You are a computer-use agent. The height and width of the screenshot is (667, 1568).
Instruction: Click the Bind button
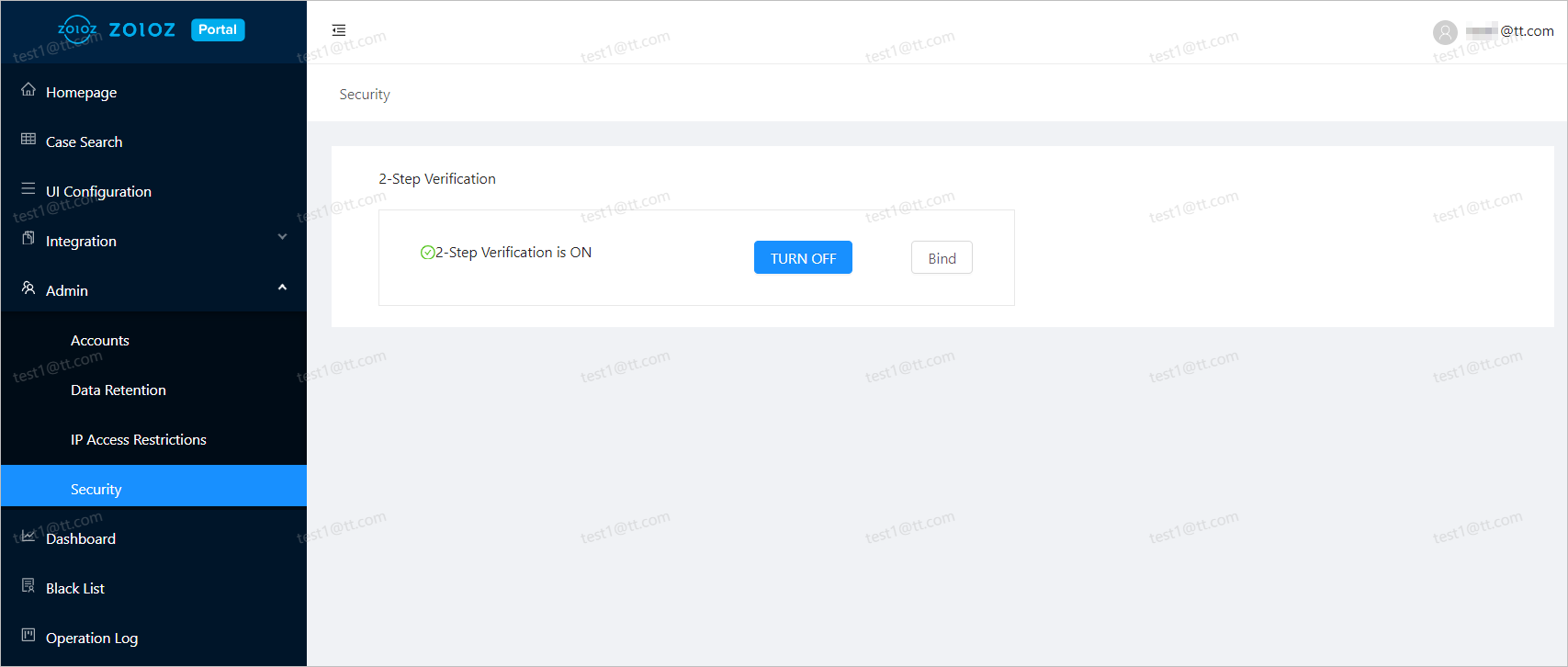[942, 257]
